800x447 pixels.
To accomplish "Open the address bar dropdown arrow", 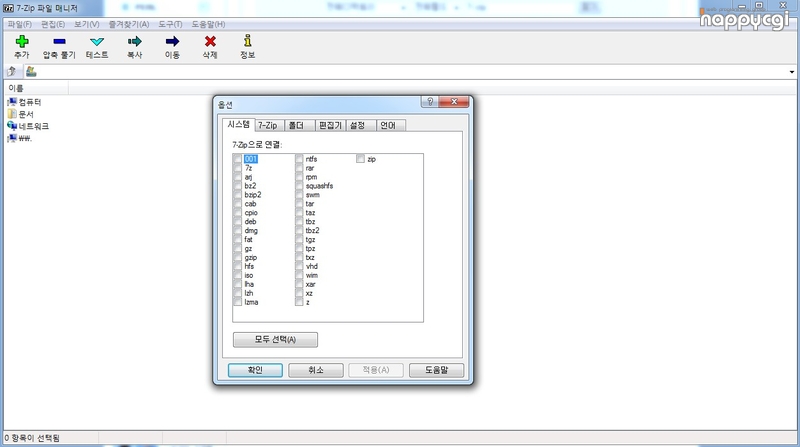I will click(x=792, y=72).
